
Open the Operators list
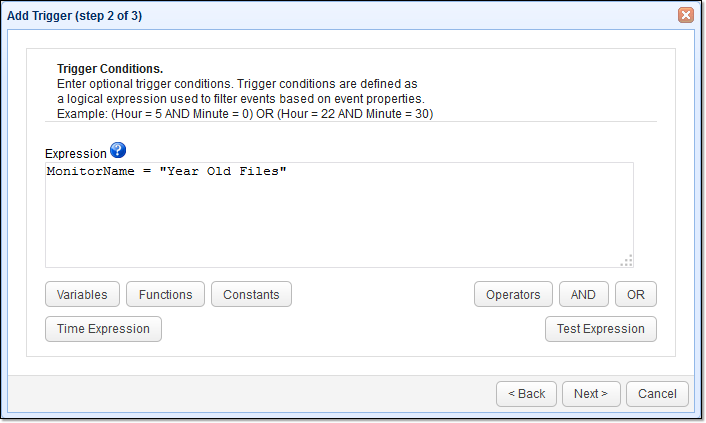[513, 294]
